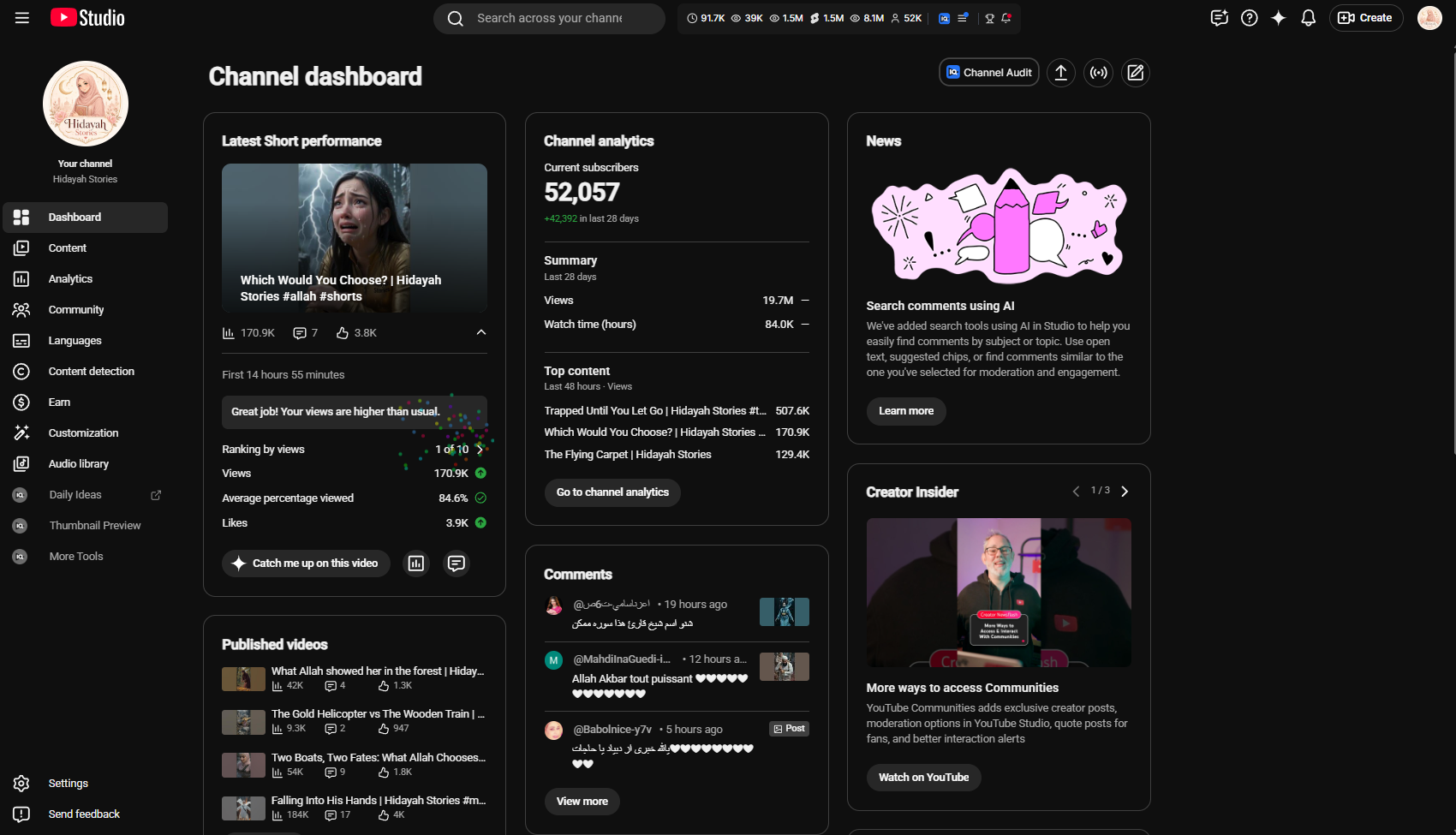Go to previous Creator Insider card

pyautogui.click(x=1076, y=492)
